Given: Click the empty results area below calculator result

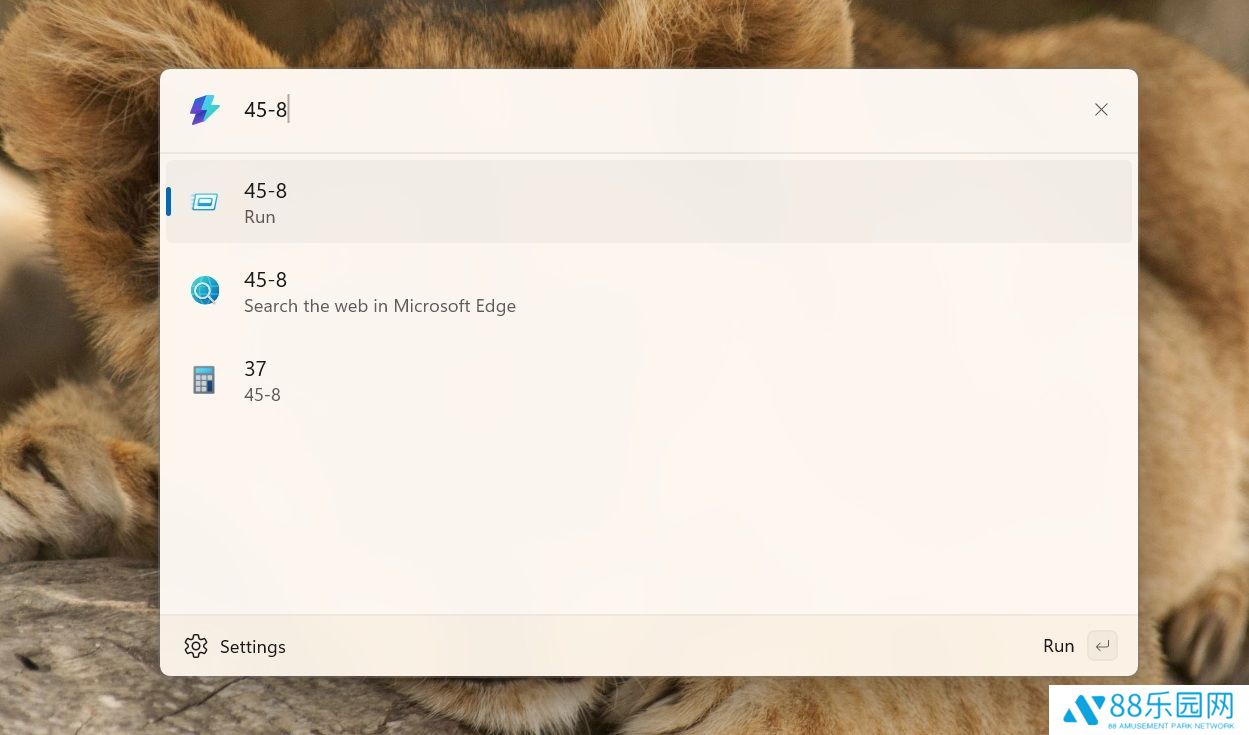Looking at the screenshot, I should (649, 515).
